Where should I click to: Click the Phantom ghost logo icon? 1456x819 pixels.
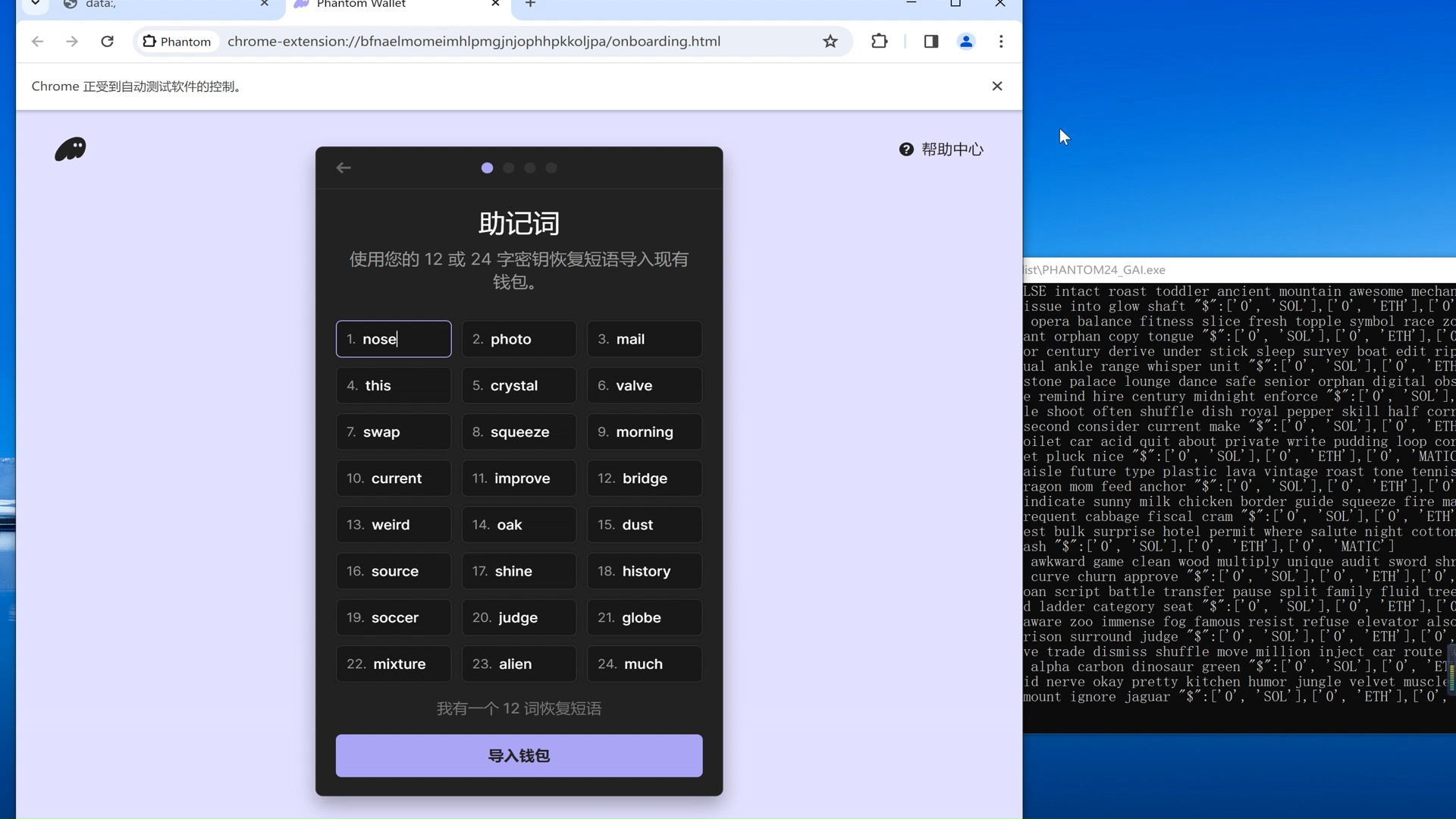(70, 148)
